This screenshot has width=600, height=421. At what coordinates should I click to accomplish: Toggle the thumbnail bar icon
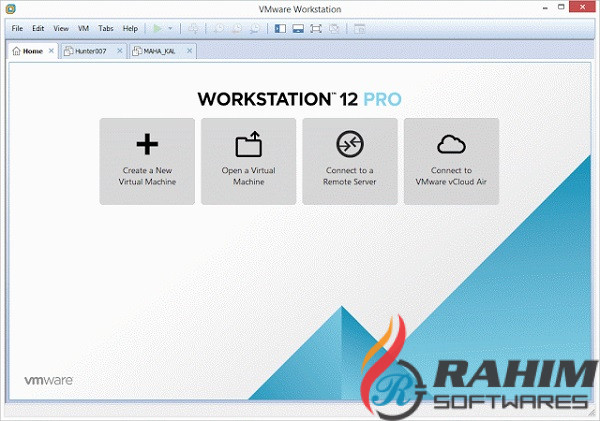click(x=298, y=29)
